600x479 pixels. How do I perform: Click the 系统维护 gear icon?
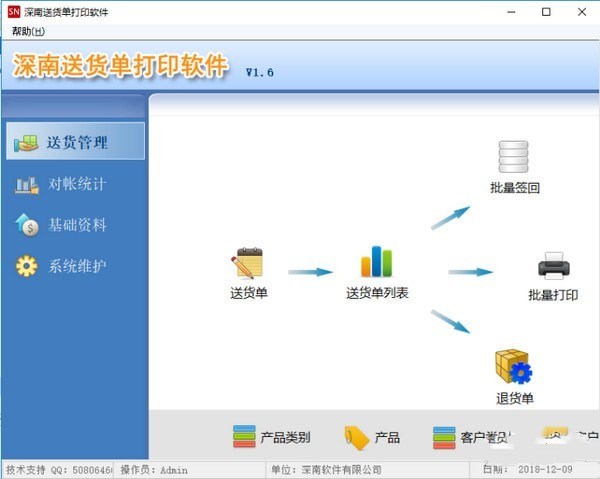26,266
